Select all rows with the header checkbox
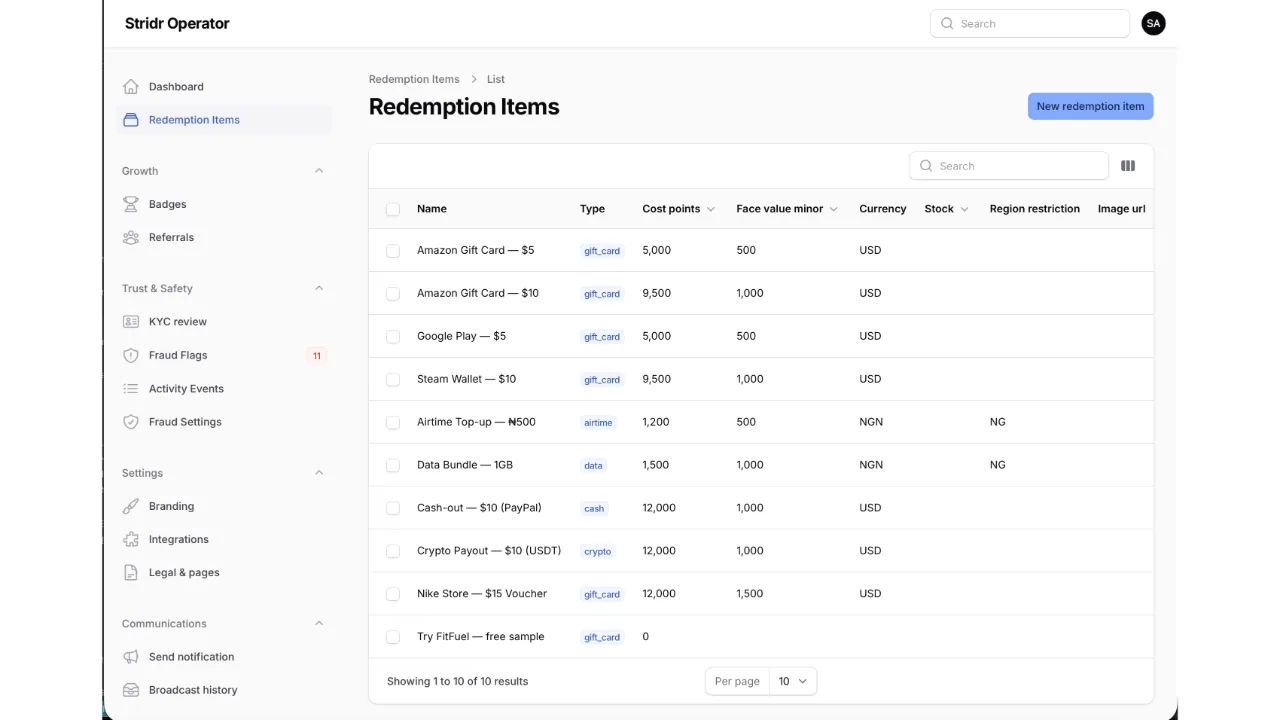Viewport: 1280px width, 720px height. (x=393, y=209)
